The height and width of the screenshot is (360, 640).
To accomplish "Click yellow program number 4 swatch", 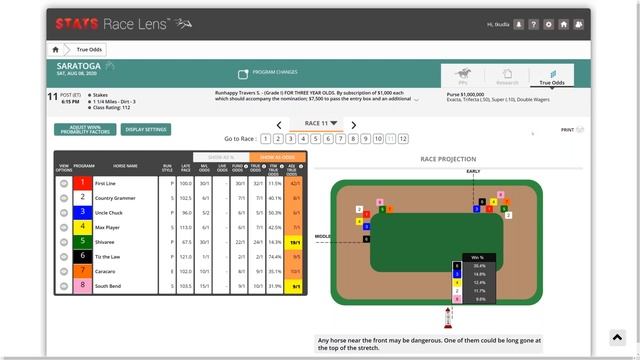I will pyautogui.click(x=82, y=227).
